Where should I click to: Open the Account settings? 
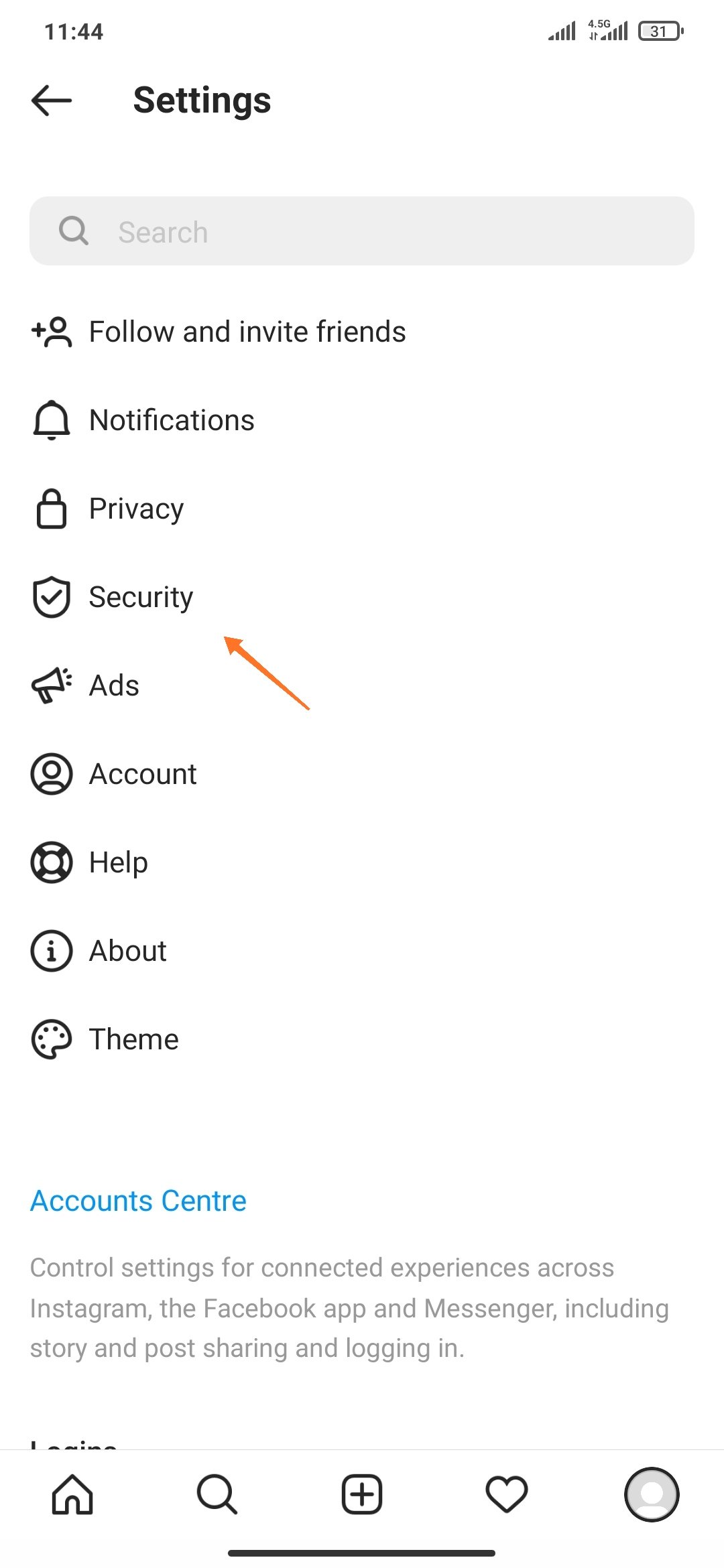pos(143,774)
